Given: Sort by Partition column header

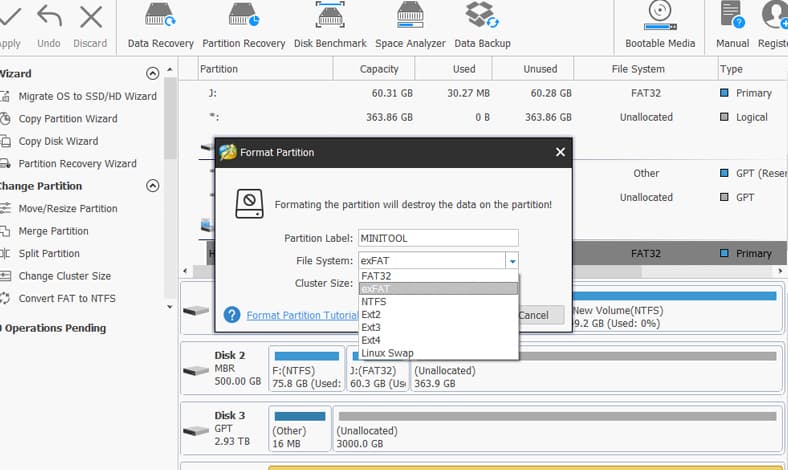Looking at the screenshot, I should click(x=265, y=69).
